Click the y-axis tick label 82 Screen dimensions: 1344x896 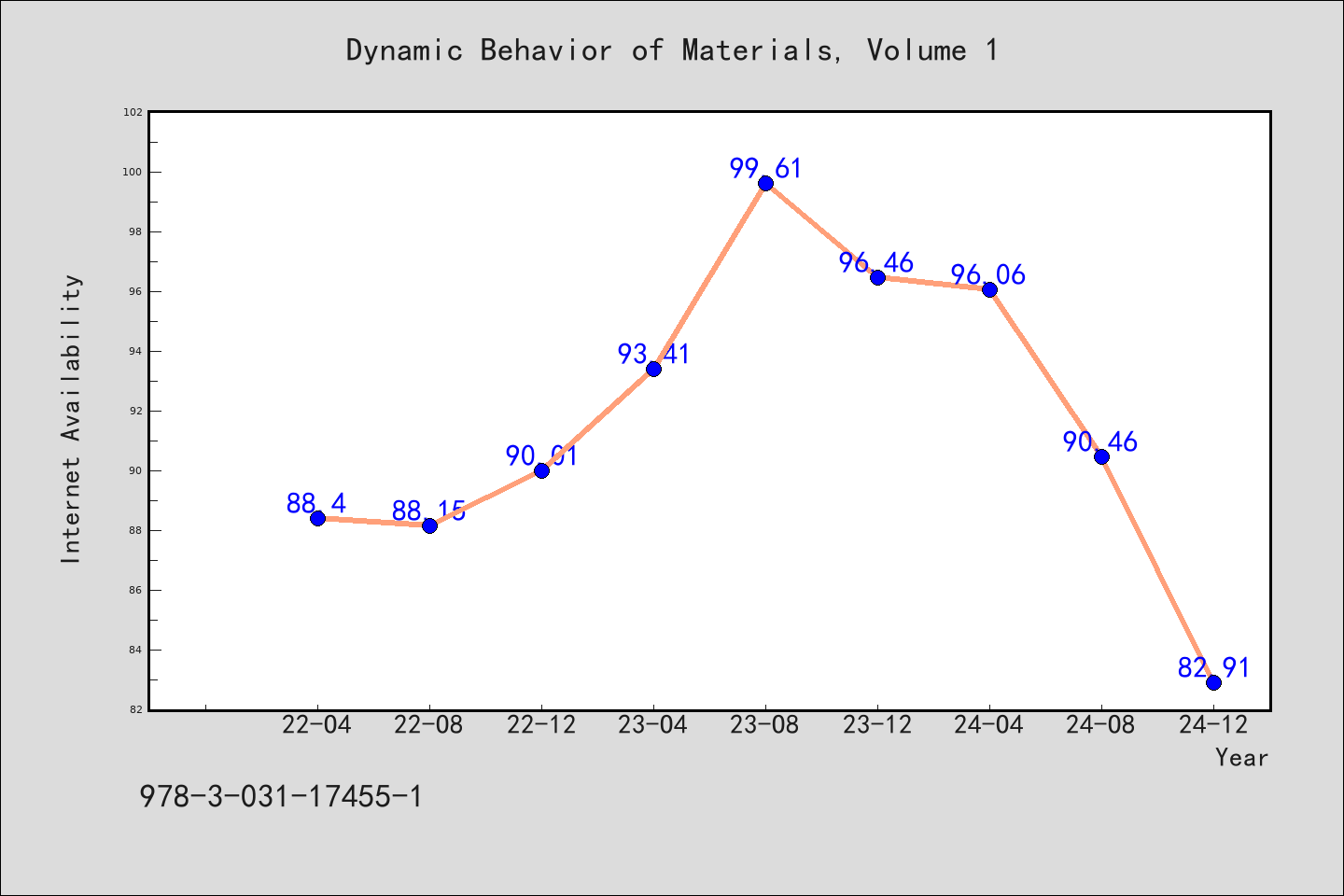coord(136,709)
